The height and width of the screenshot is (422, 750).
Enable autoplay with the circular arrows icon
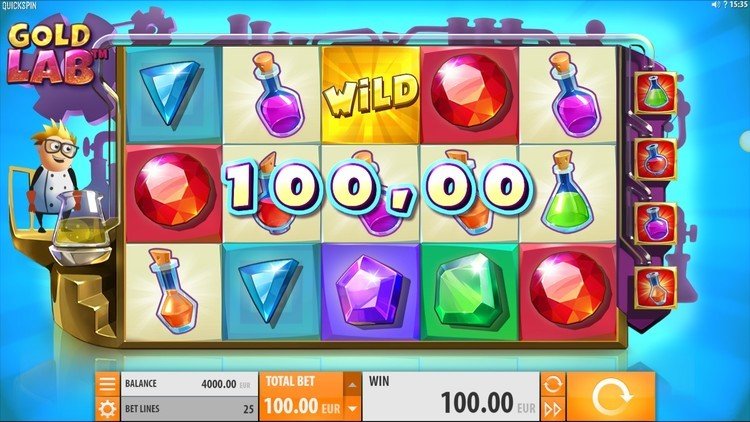pos(553,384)
